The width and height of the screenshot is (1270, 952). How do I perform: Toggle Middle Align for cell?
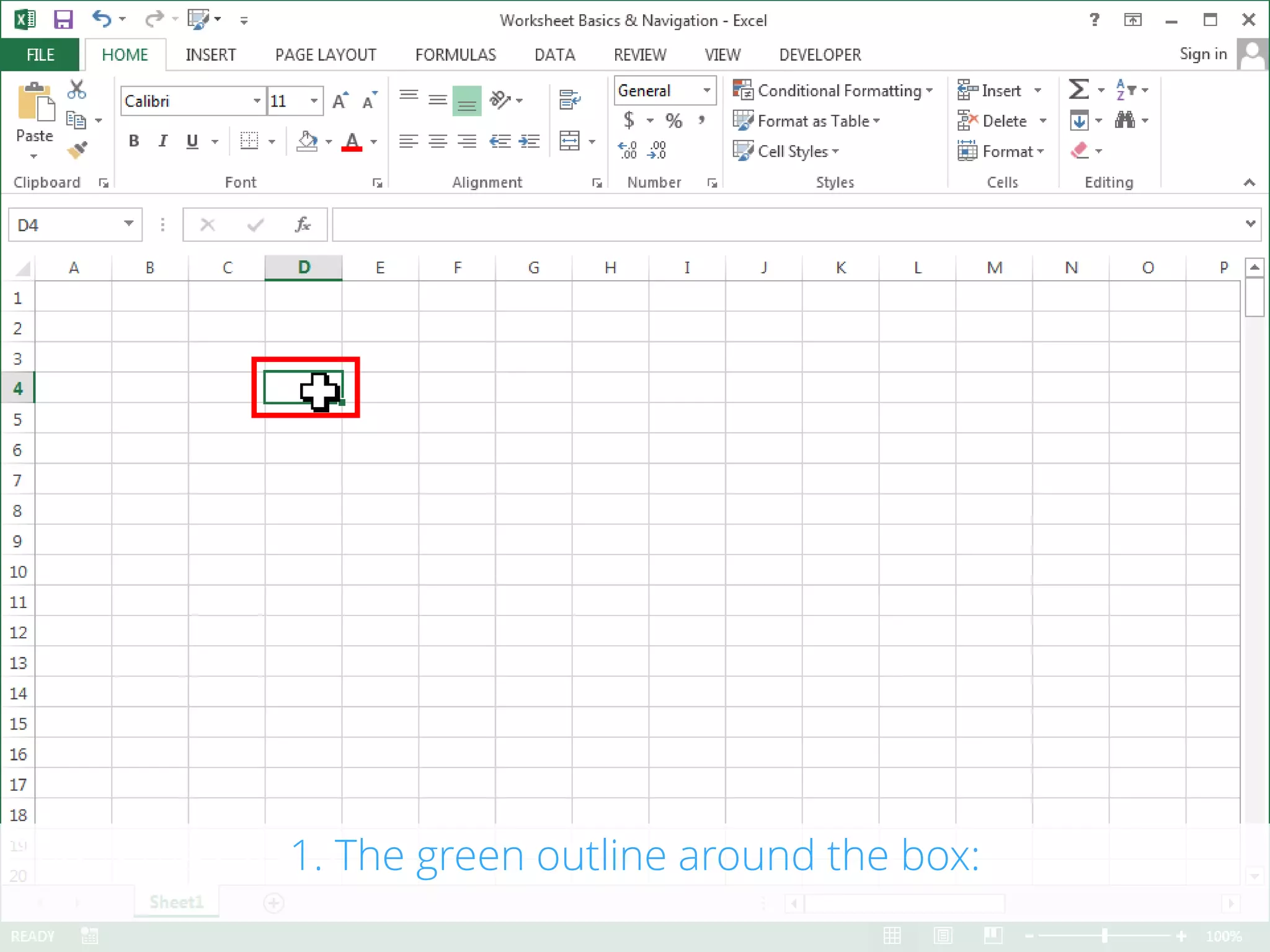tap(438, 99)
